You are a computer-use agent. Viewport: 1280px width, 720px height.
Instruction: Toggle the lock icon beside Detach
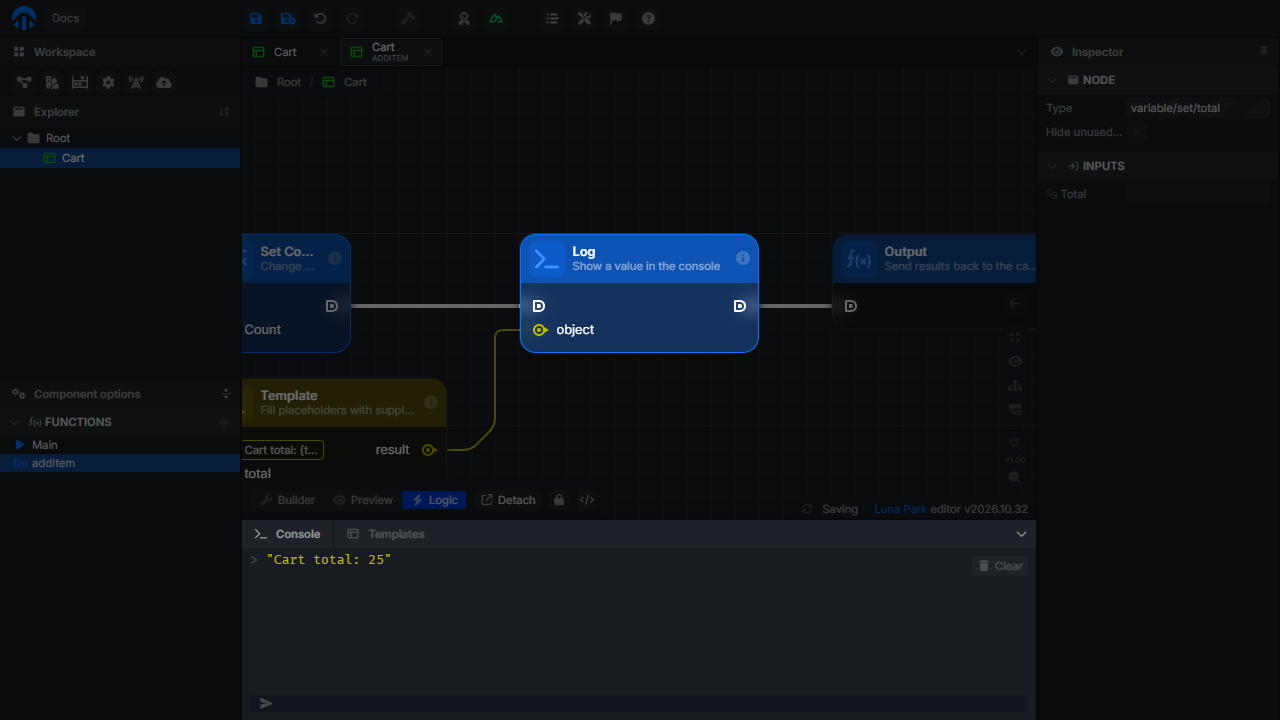(x=559, y=500)
